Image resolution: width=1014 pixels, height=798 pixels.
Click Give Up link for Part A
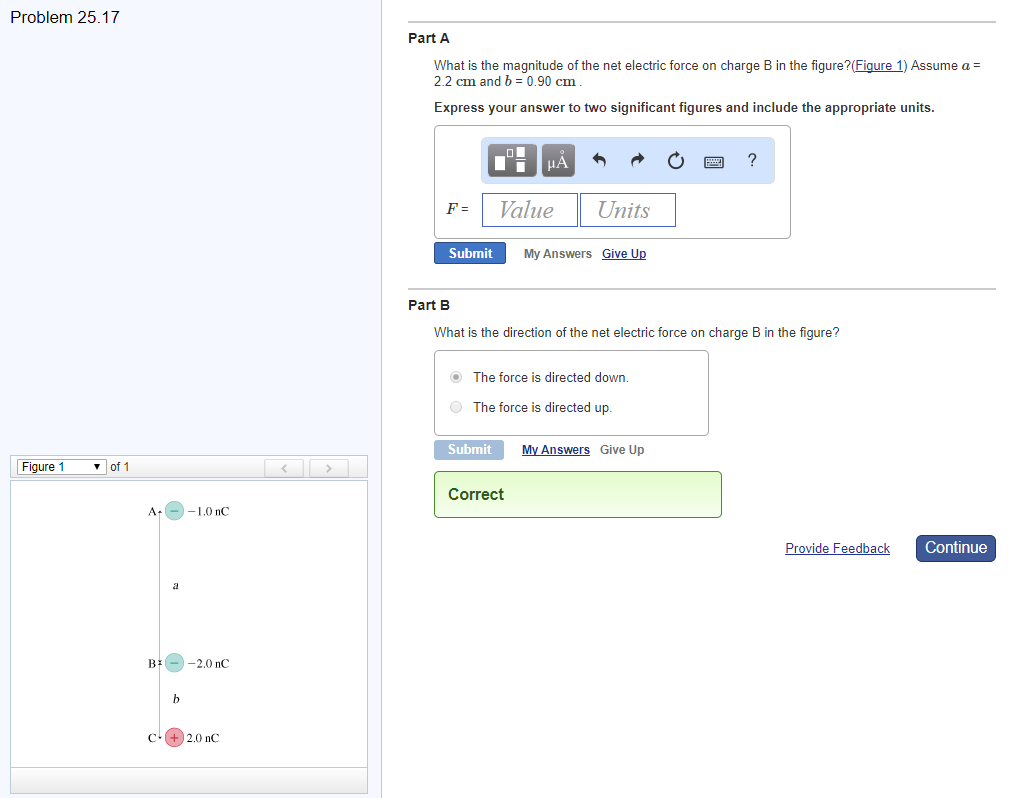tap(624, 254)
